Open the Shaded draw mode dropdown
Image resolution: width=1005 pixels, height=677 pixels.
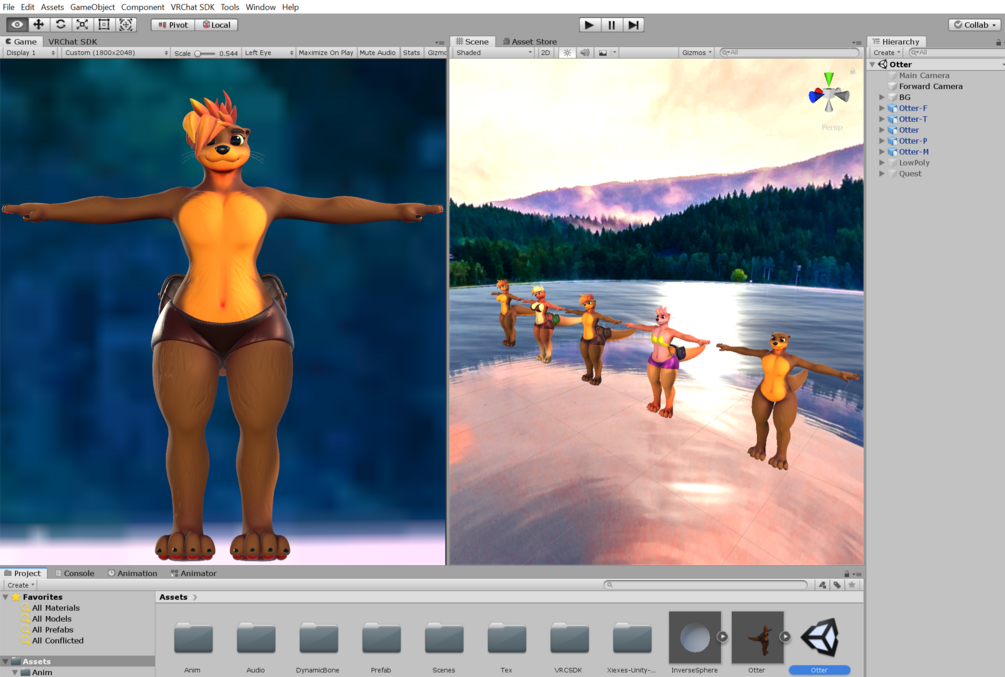tap(494, 53)
